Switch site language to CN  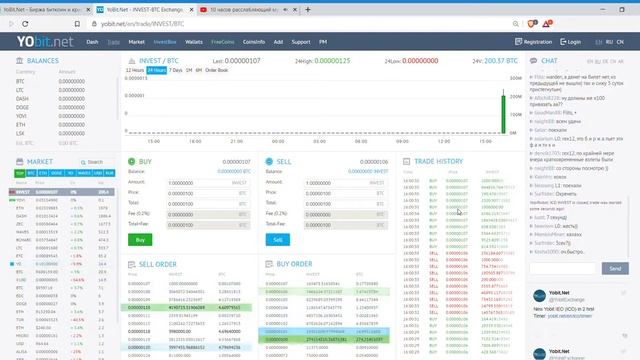point(620,42)
